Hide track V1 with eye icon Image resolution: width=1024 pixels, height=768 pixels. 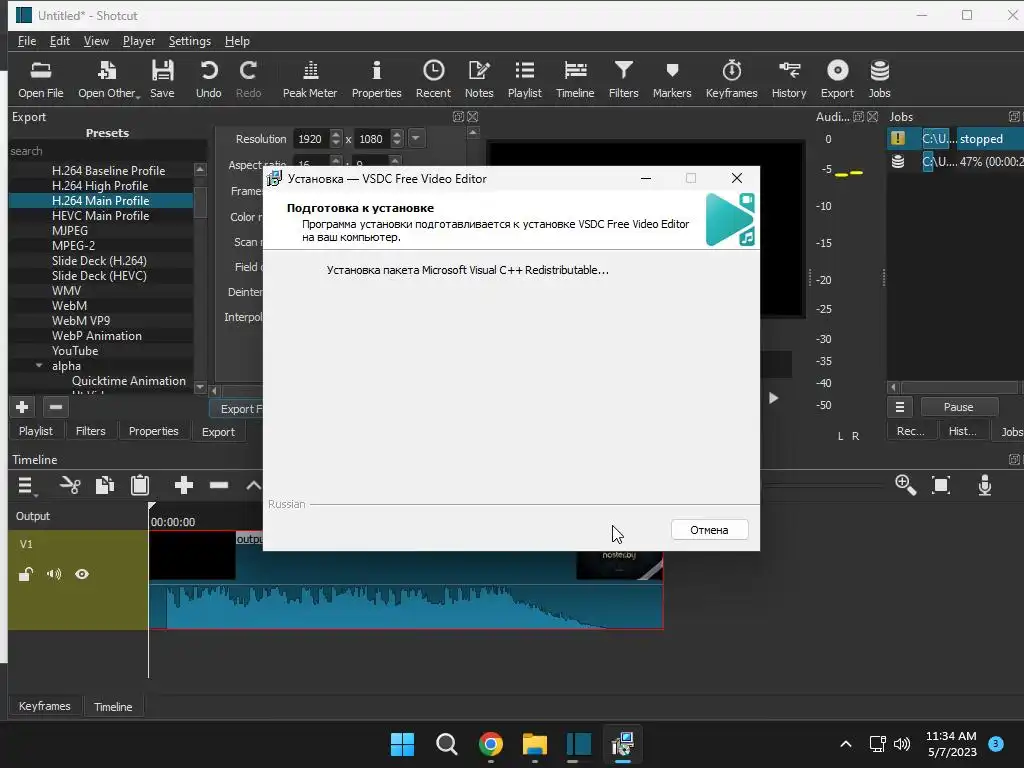82,574
